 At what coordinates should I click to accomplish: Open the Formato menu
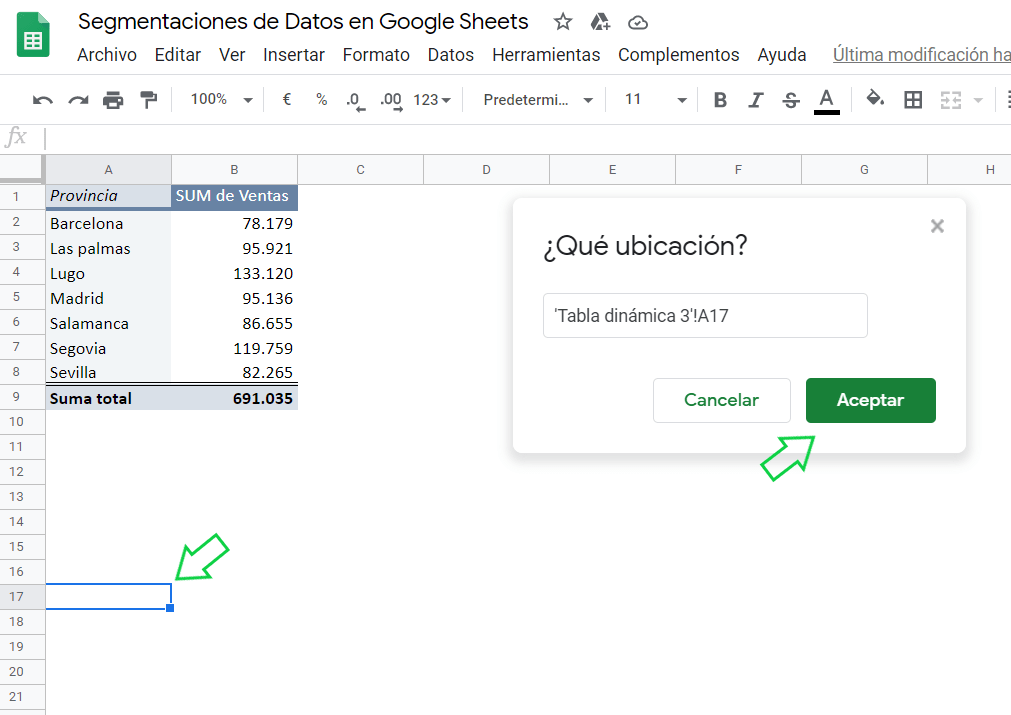(x=376, y=55)
